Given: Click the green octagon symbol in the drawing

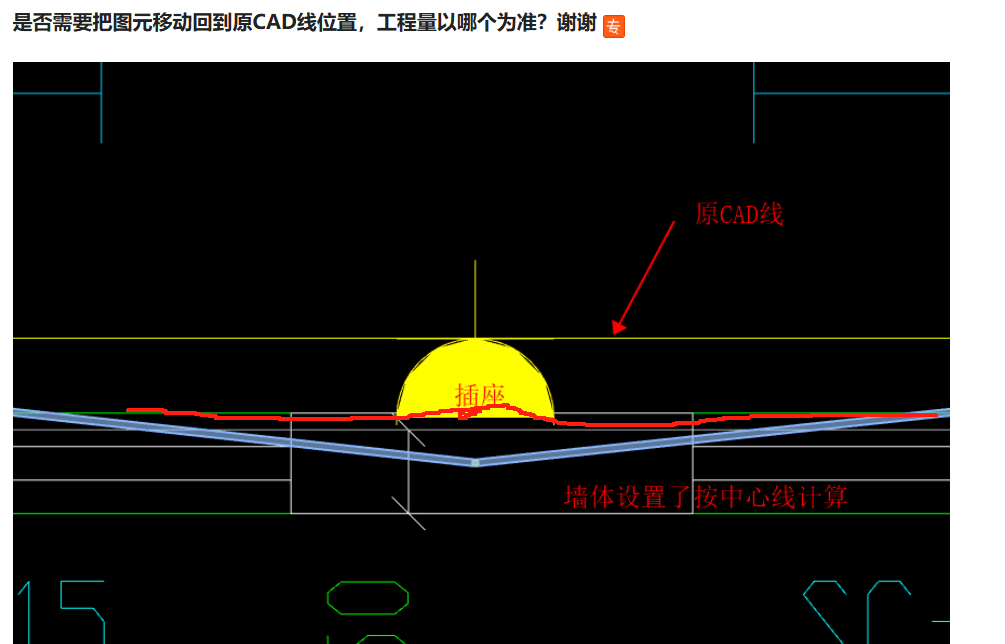Looking at the screenshot, I should click(368, 598).
